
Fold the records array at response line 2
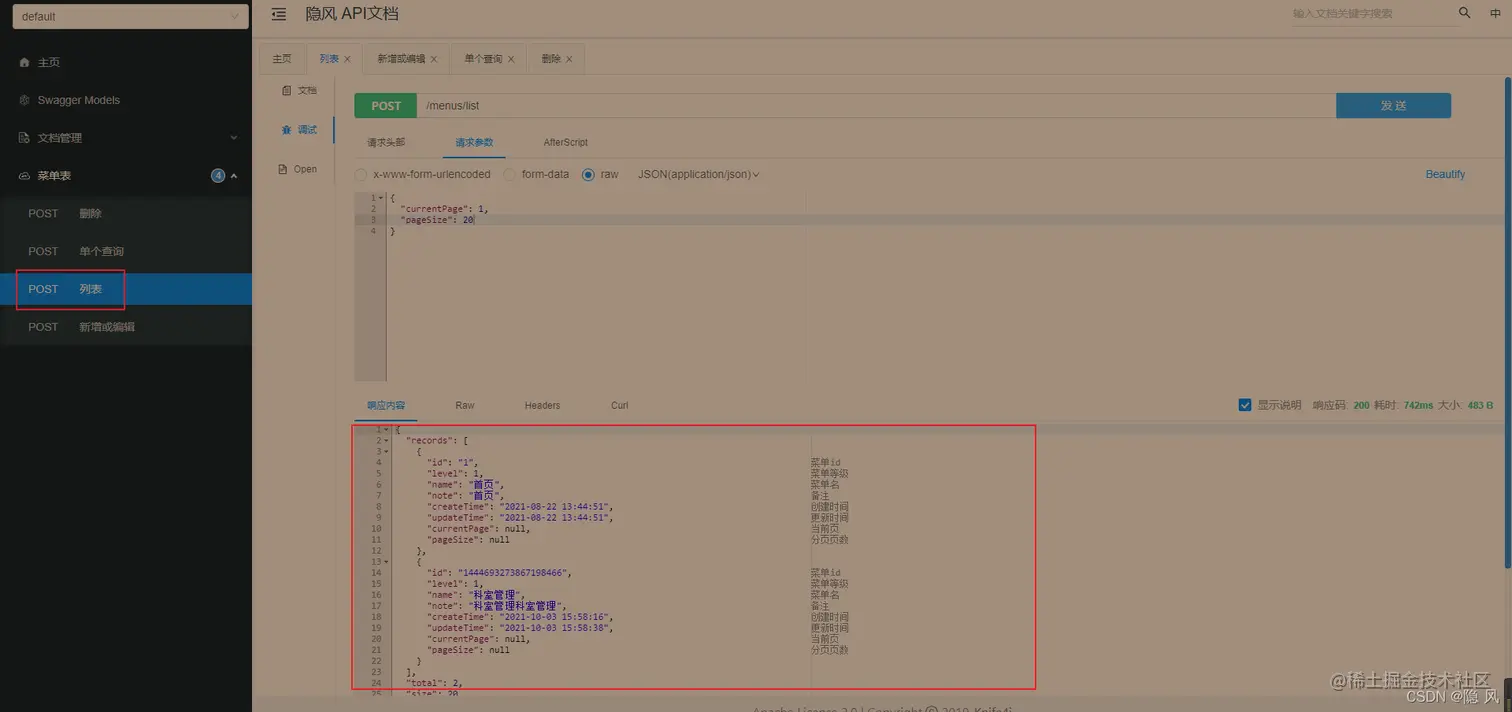[x=387, y=441]
